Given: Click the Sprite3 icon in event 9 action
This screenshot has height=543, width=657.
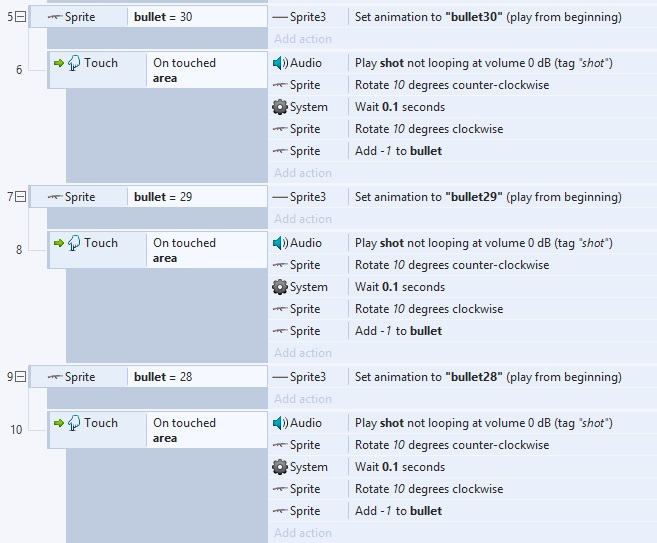Looking at the screenshot, I should click(x=280, y=377).
